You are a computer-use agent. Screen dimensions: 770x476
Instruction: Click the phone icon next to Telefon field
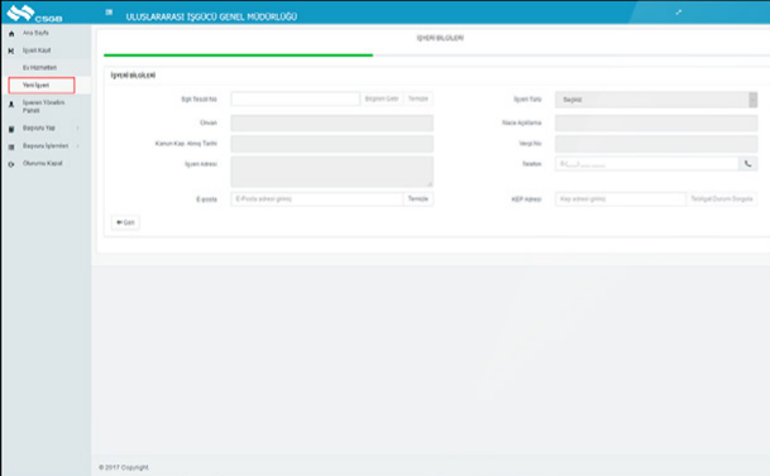(748, 163)
